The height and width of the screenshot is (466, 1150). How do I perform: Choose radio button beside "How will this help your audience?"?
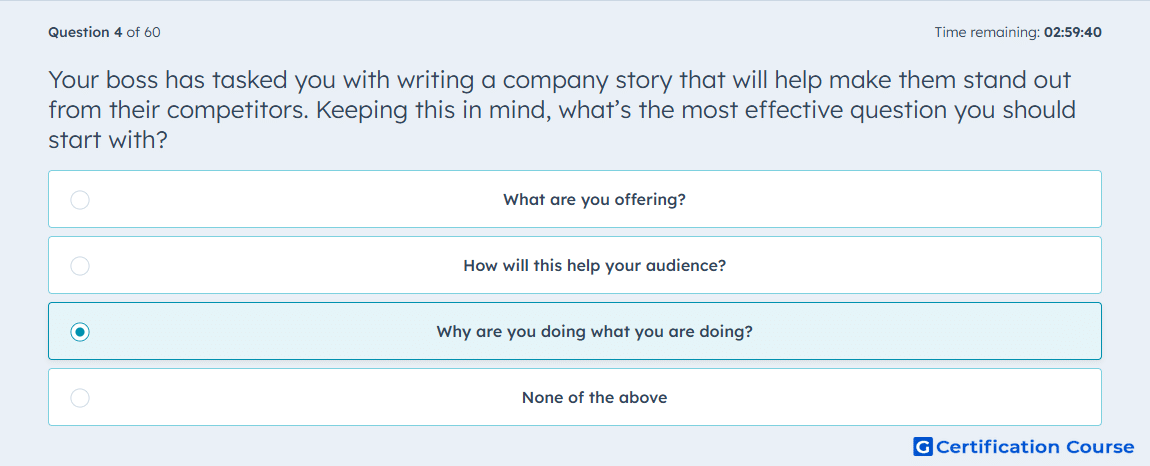[x=80, y=266]
